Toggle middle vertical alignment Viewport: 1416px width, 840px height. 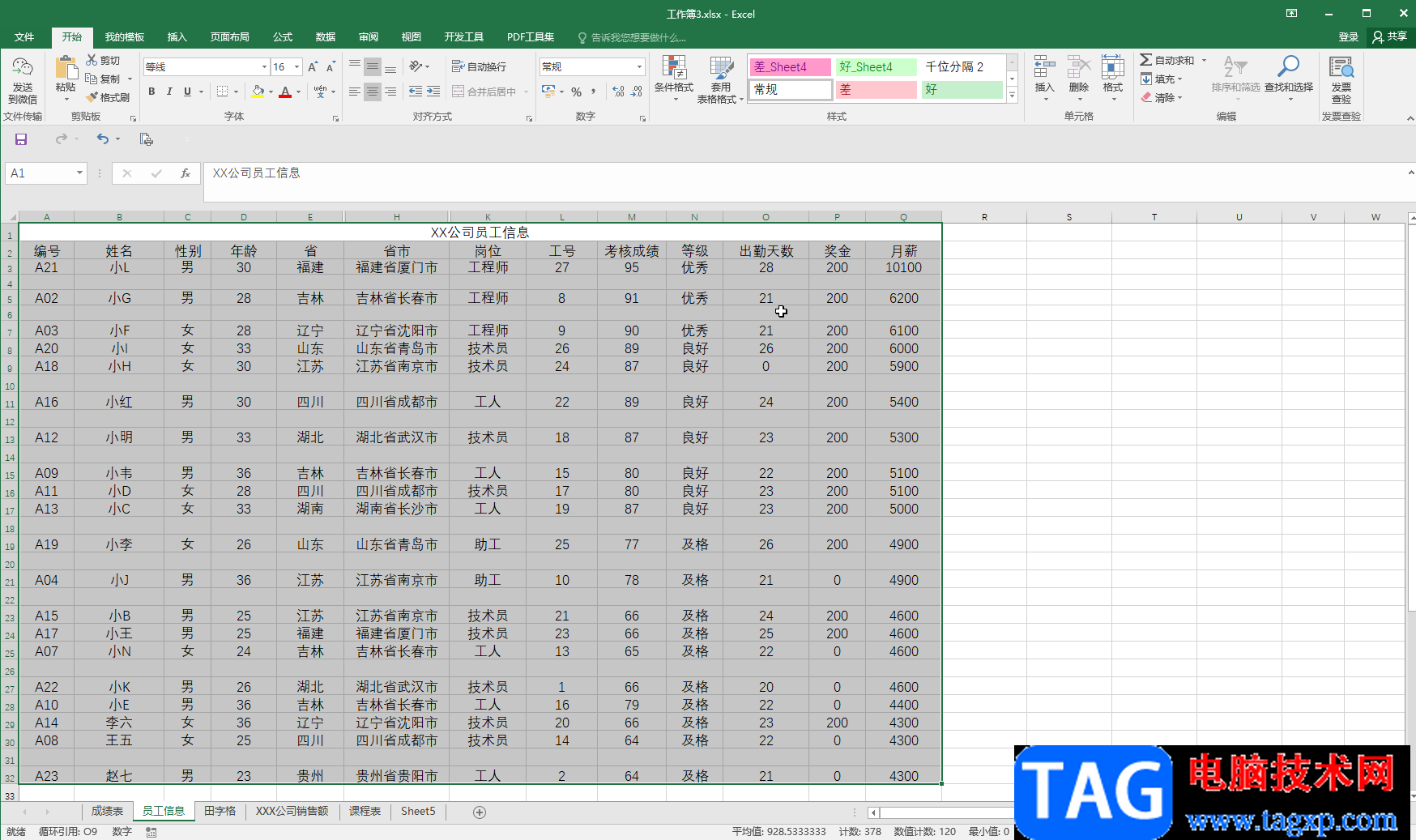[373, 66]
